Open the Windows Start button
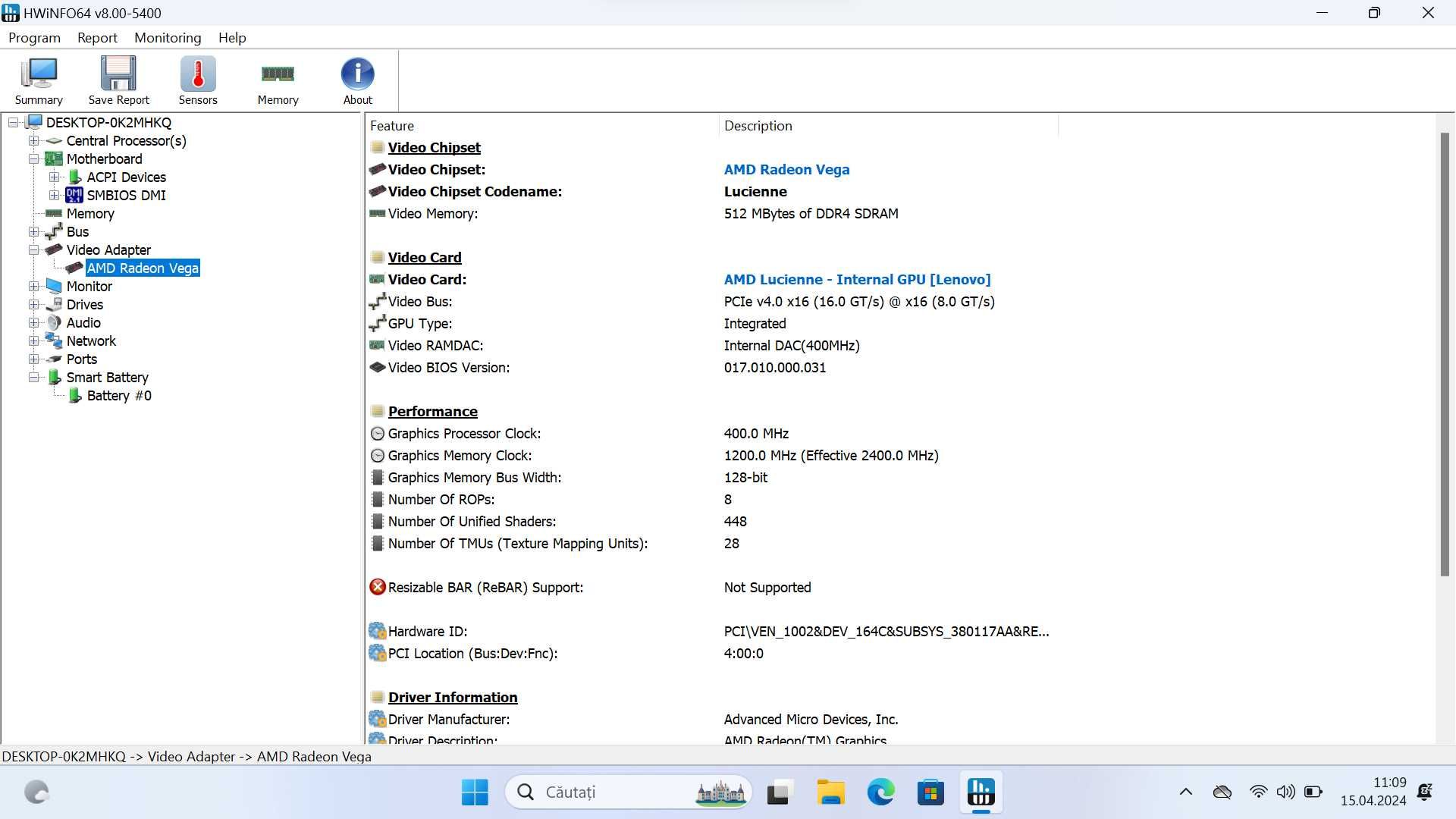The width and height of the screenshot is (1456, 819). point(475,792)
